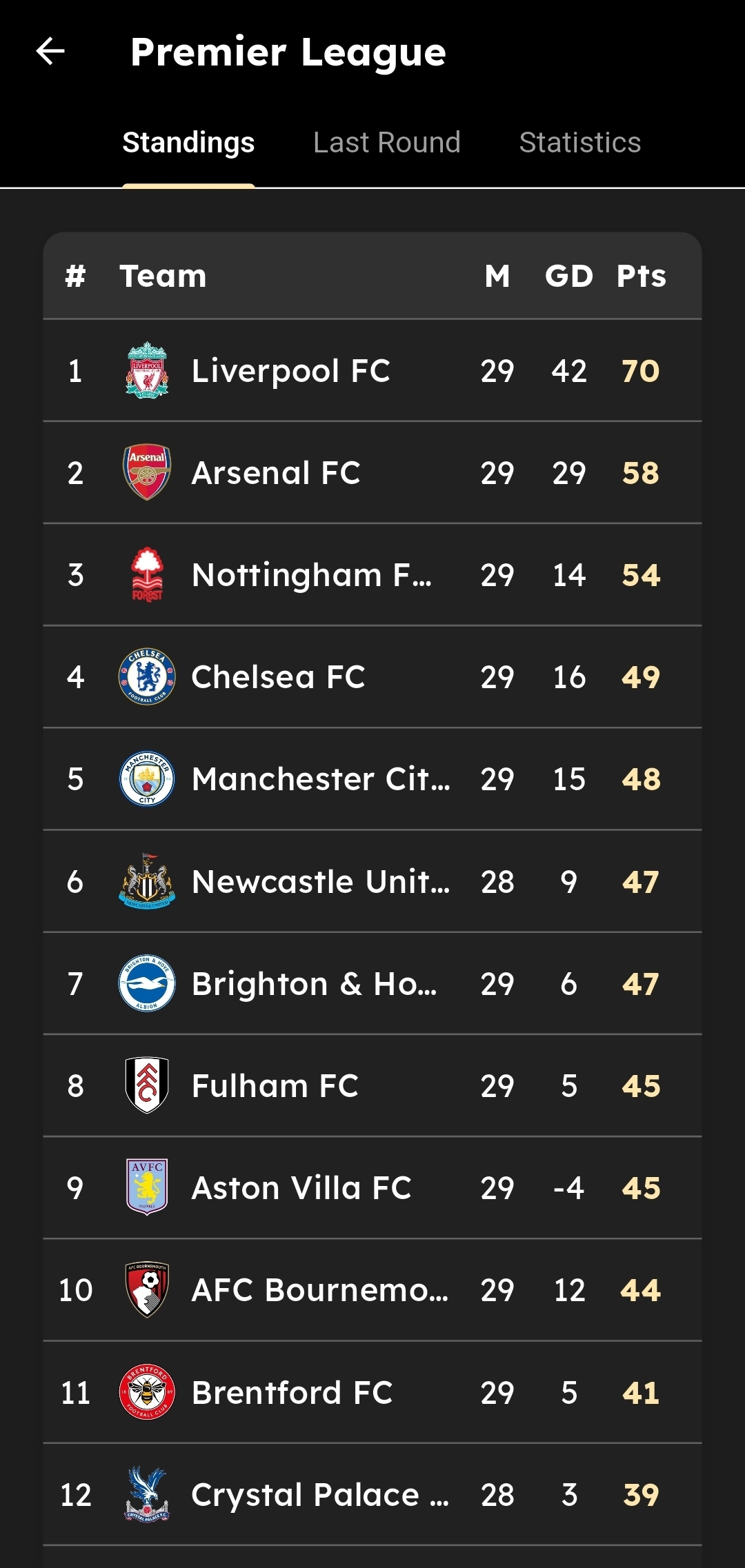The image size is (745, 1568).
Task: Select the Standings tab
Action: point(188,143)
